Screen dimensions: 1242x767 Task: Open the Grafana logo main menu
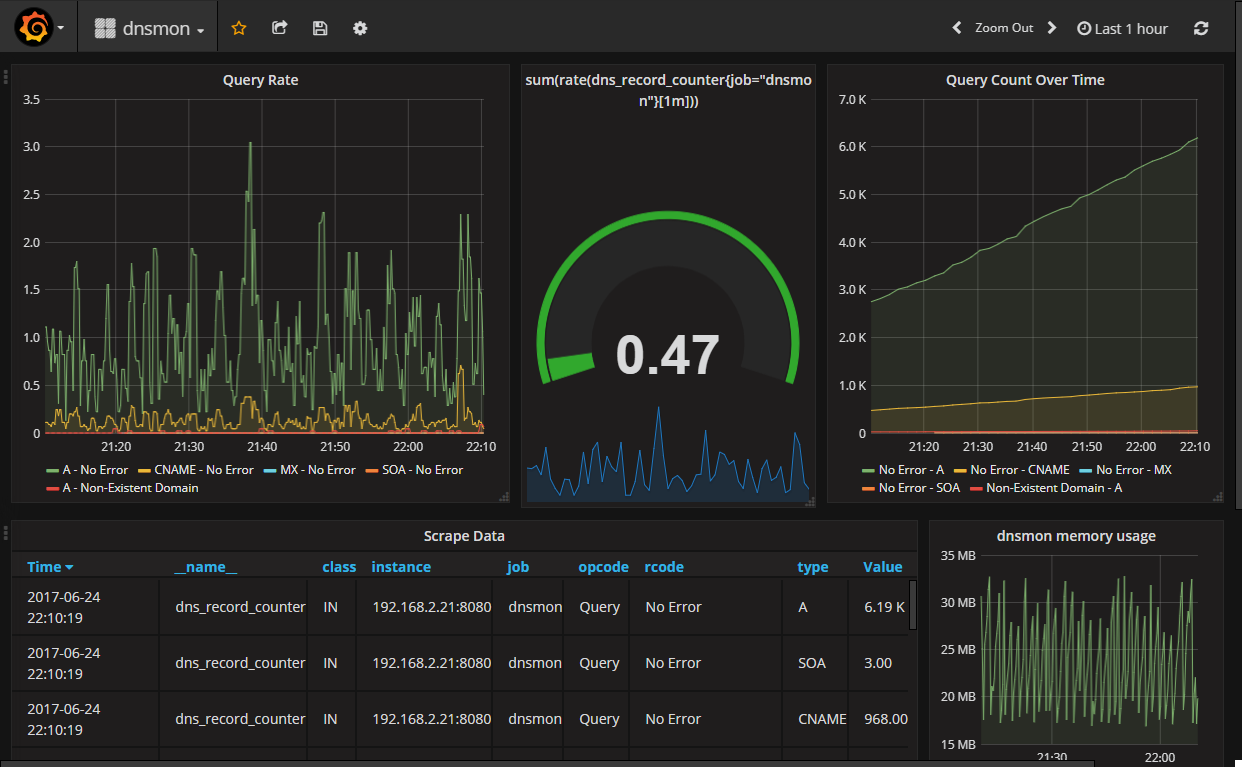[39, 28]
